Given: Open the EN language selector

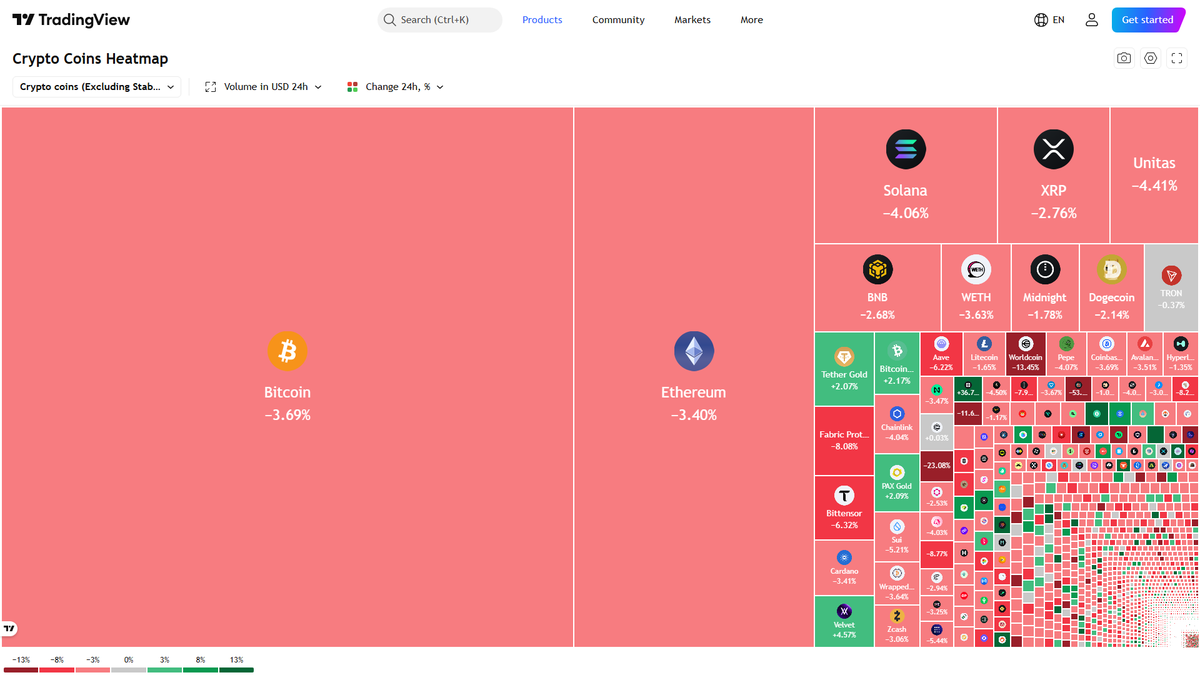Looking at the screenshot, I should point(1049,20).
